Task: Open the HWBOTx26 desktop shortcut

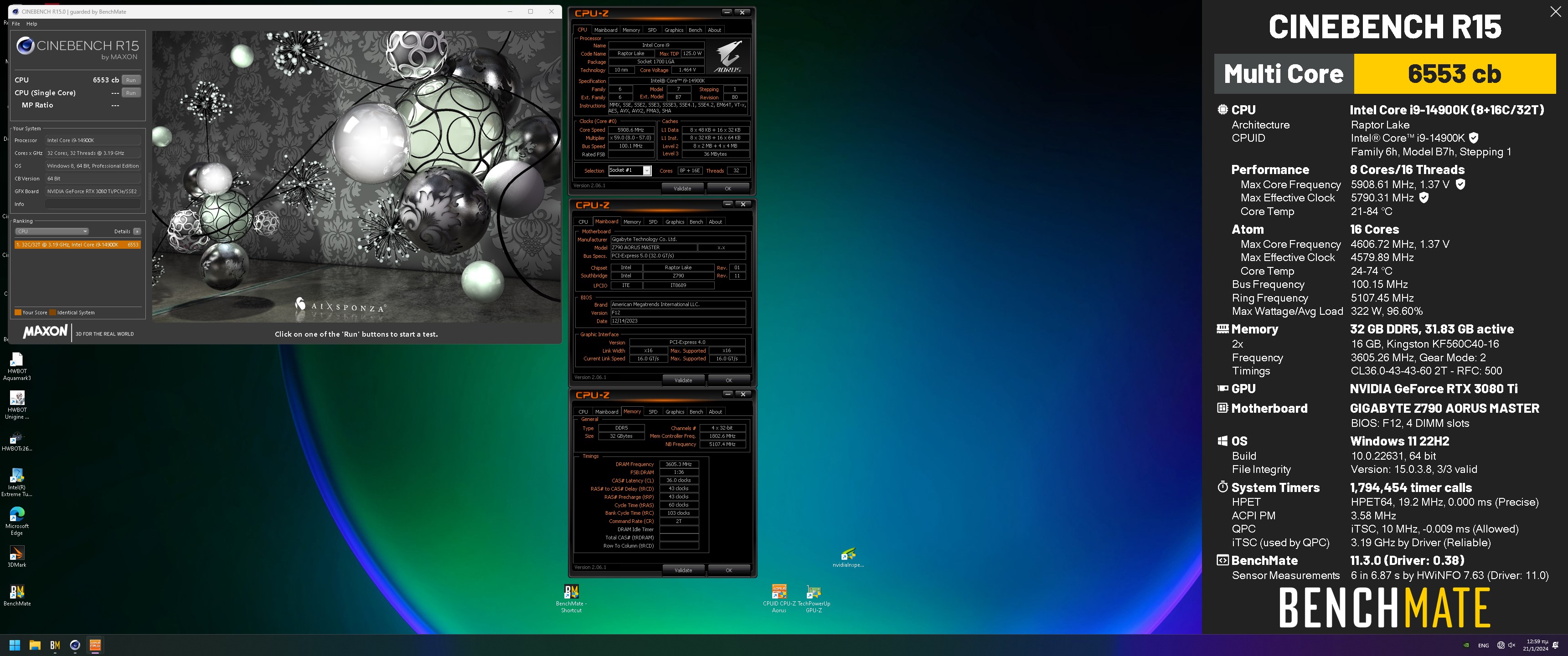Action: [x=17, y=441]
